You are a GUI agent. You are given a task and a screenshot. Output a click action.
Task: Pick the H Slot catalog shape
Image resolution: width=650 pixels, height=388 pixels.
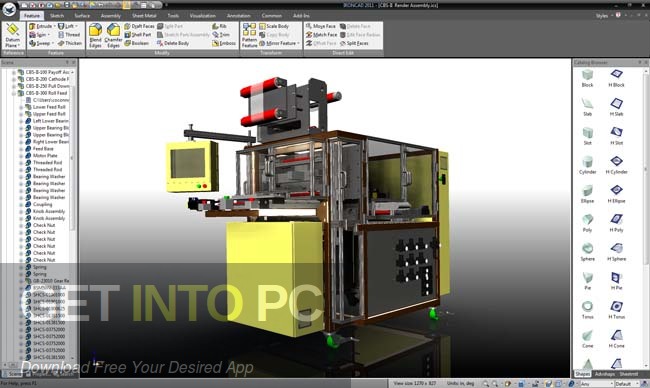tap(616, 136)
